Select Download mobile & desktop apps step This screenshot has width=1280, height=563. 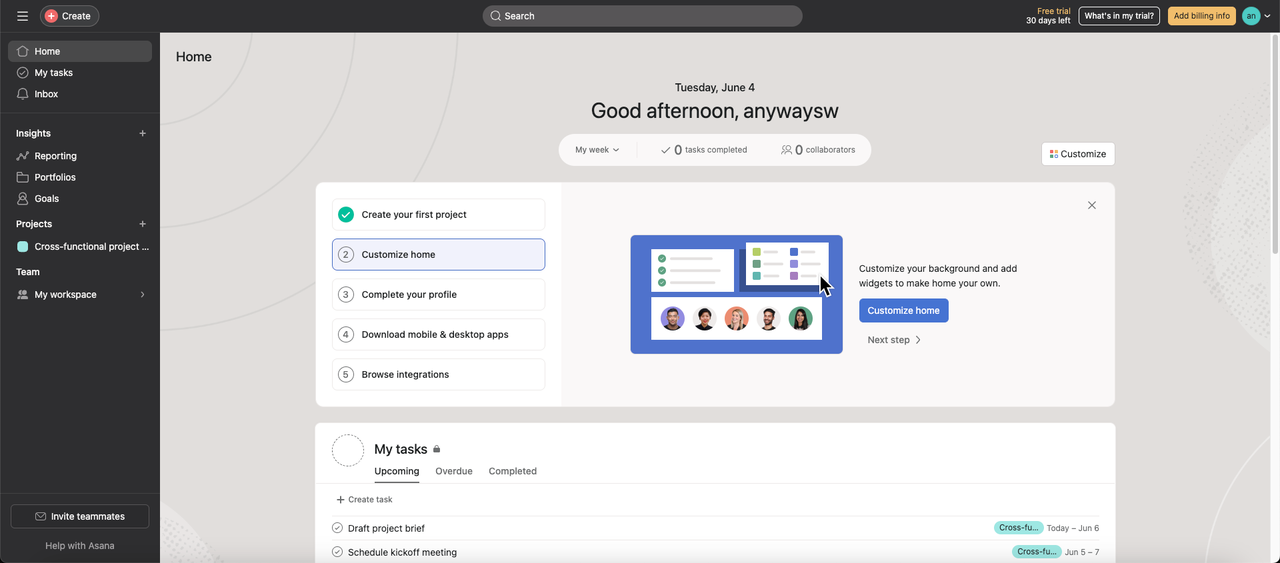pos(439,334)
